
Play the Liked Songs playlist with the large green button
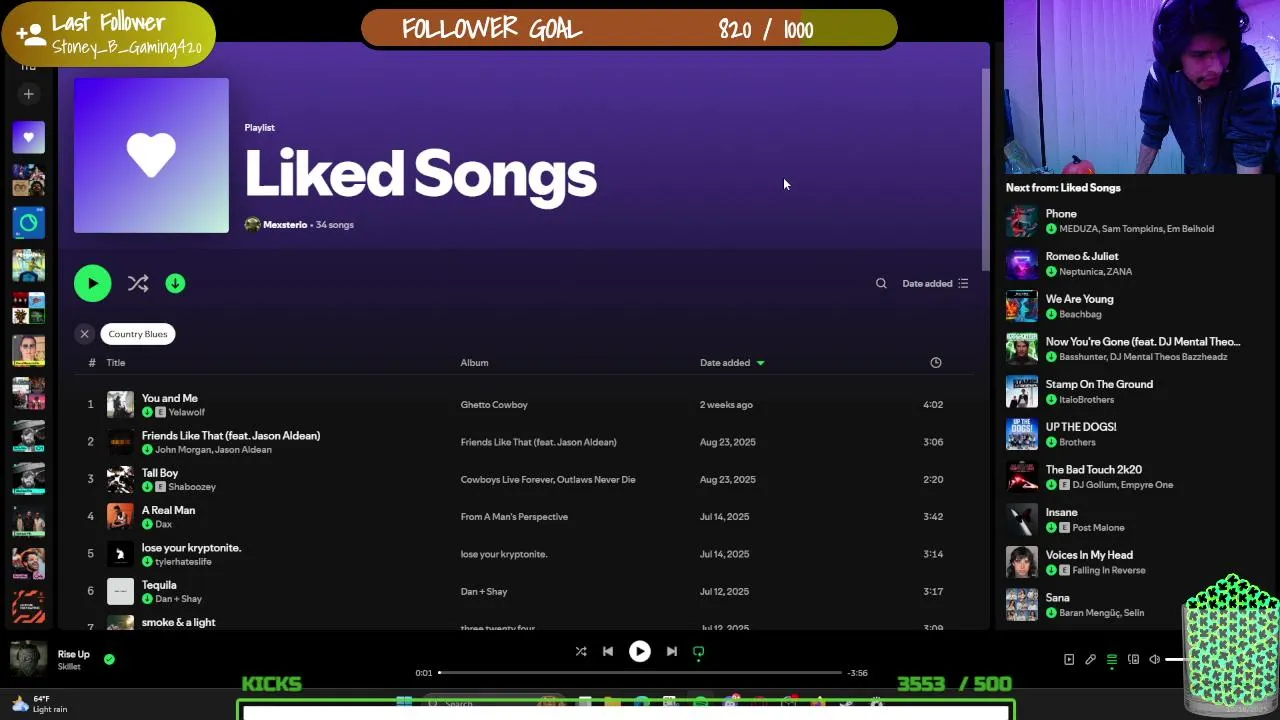pyautogui.click(x=93, y=284)
